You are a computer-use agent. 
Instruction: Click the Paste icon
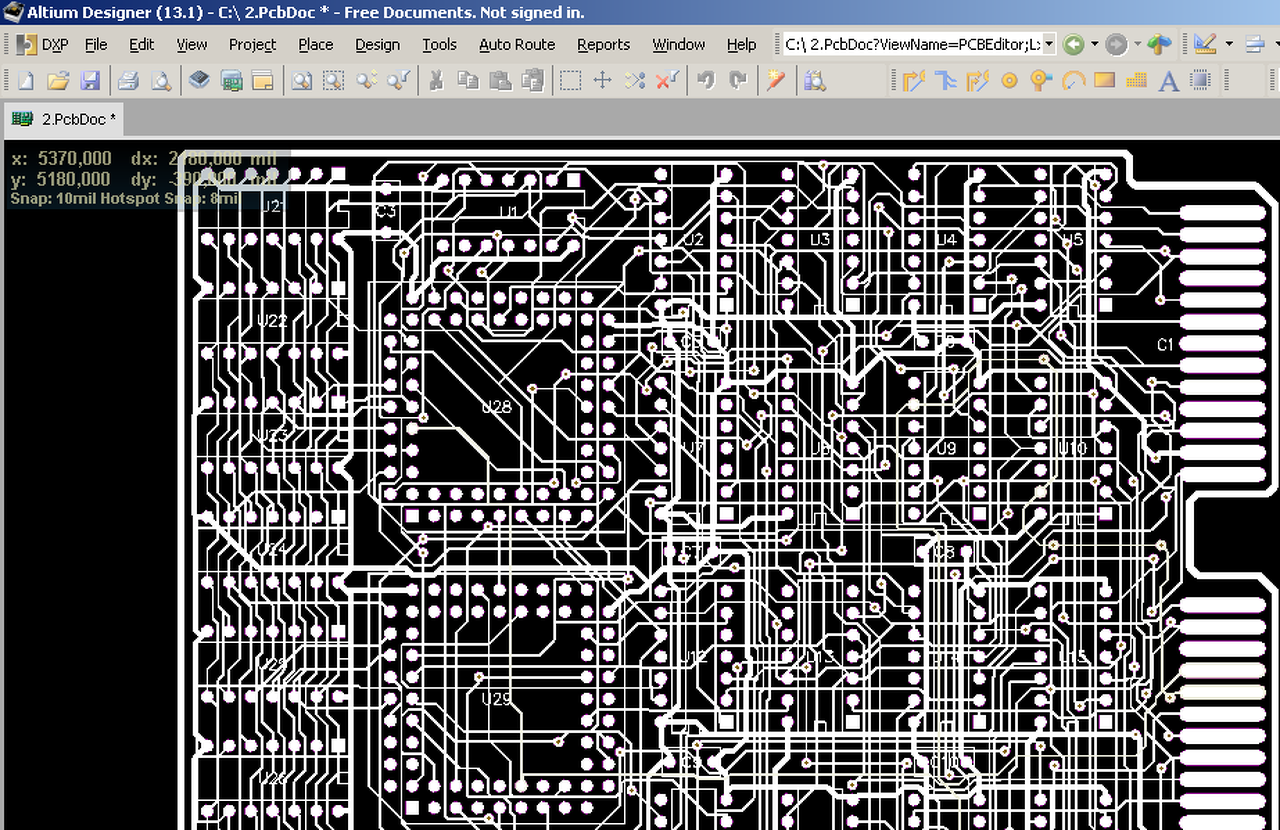(x=501, y=81)
